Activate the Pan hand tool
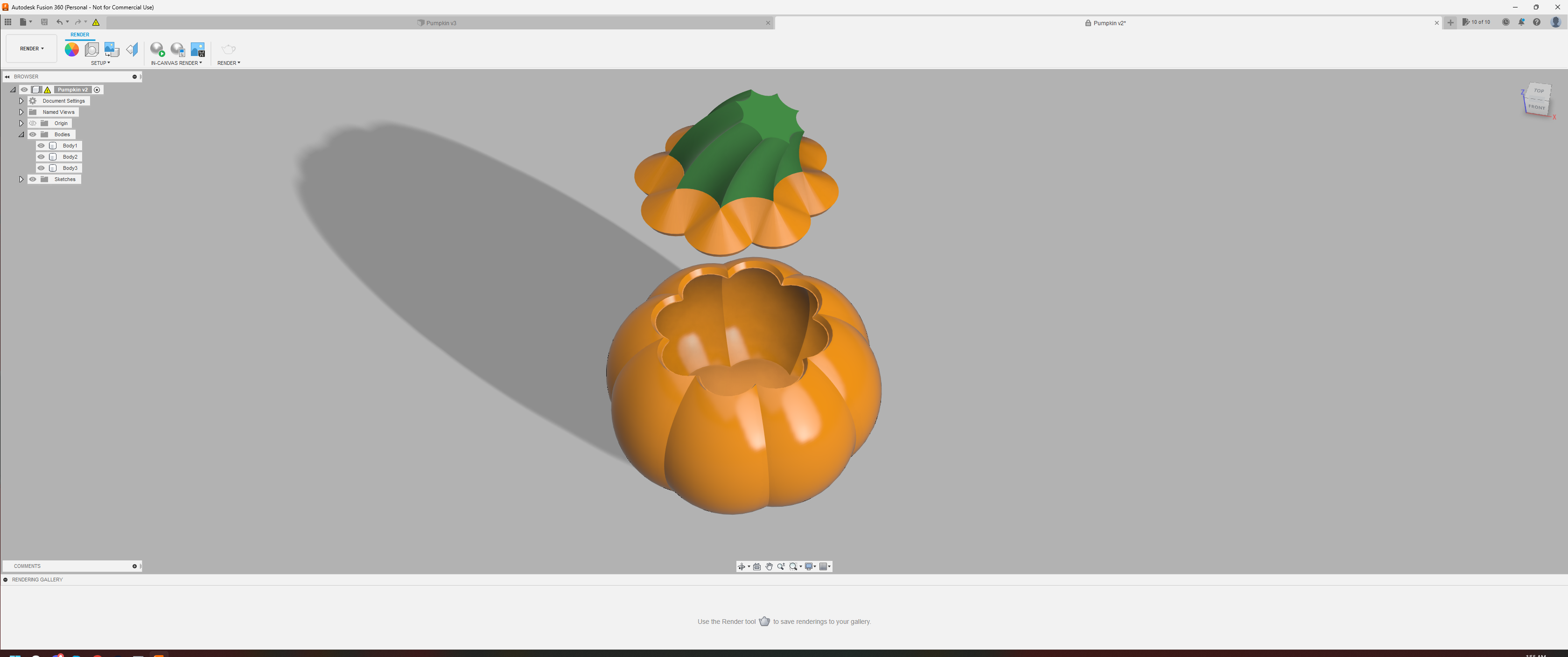This screenshot has height=657, width=1568. [769, 567]
